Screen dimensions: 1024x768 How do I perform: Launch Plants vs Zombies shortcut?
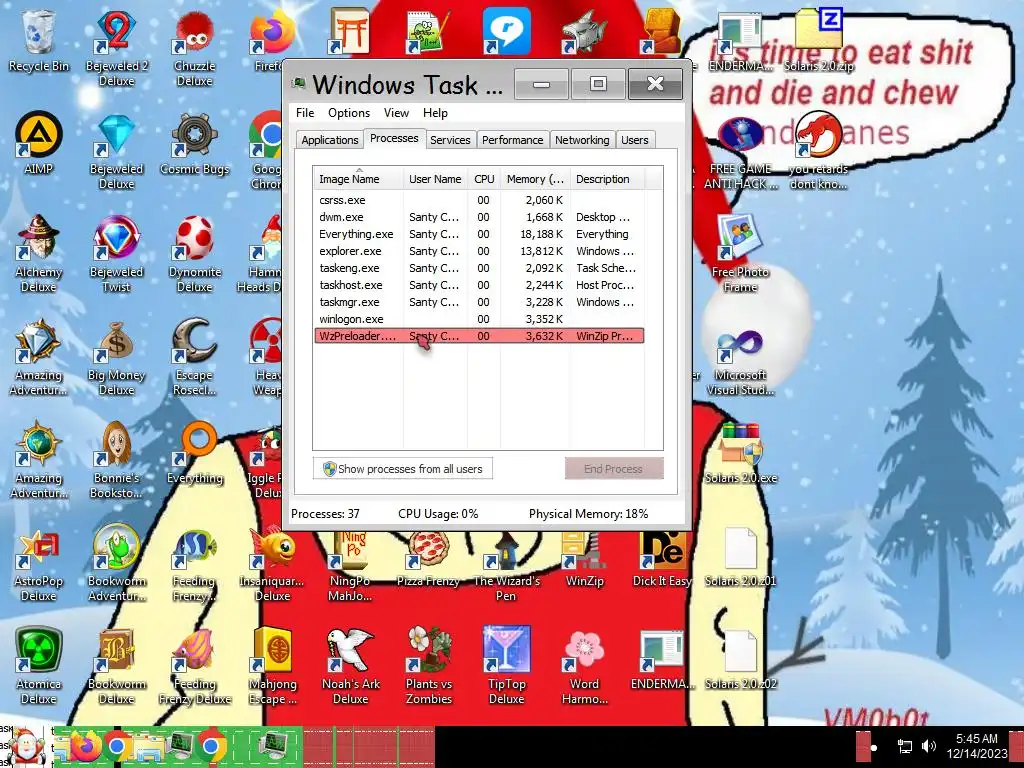(428, 667)
